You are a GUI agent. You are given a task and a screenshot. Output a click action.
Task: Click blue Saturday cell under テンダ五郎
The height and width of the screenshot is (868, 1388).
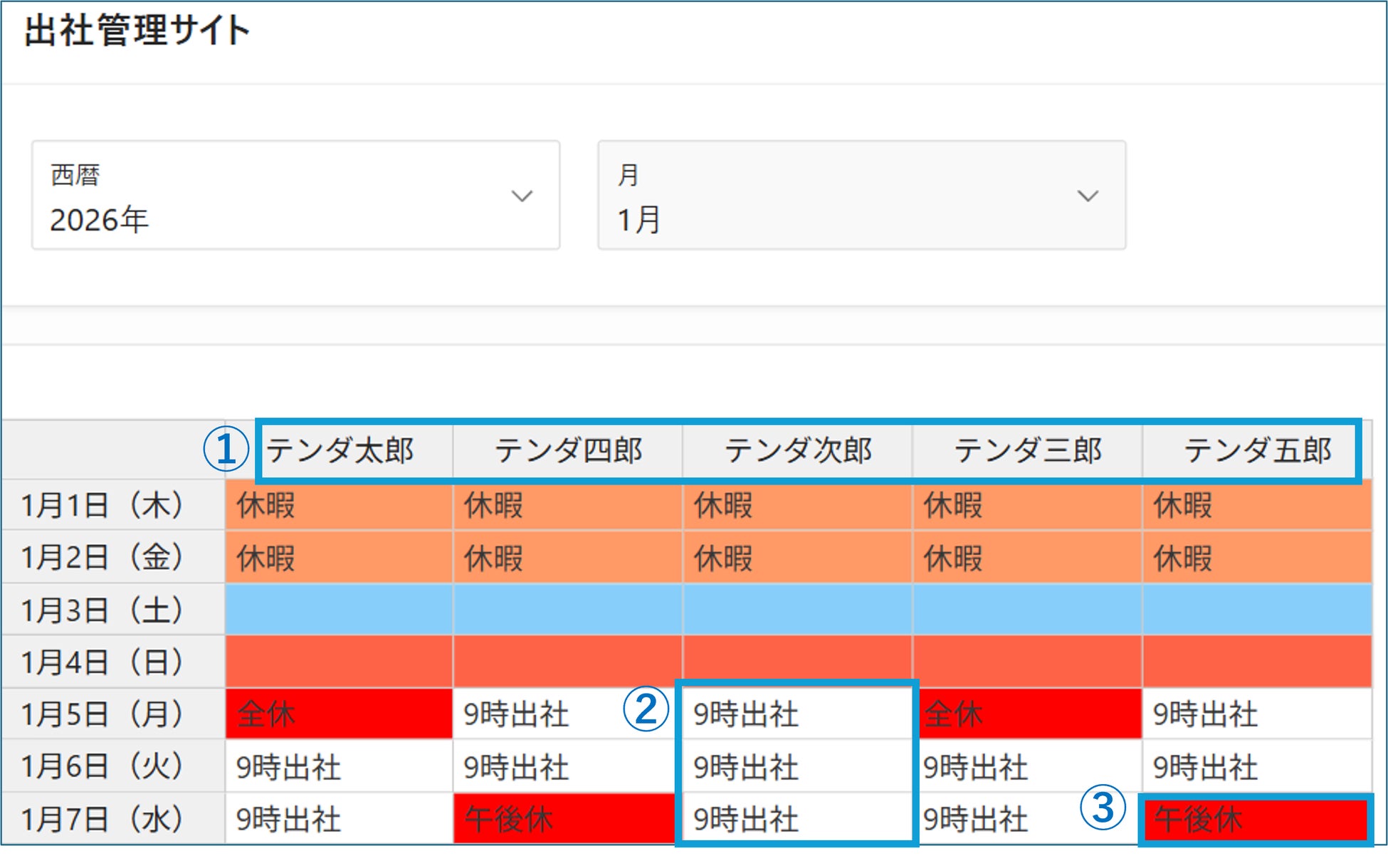(x=1256, y=610)
